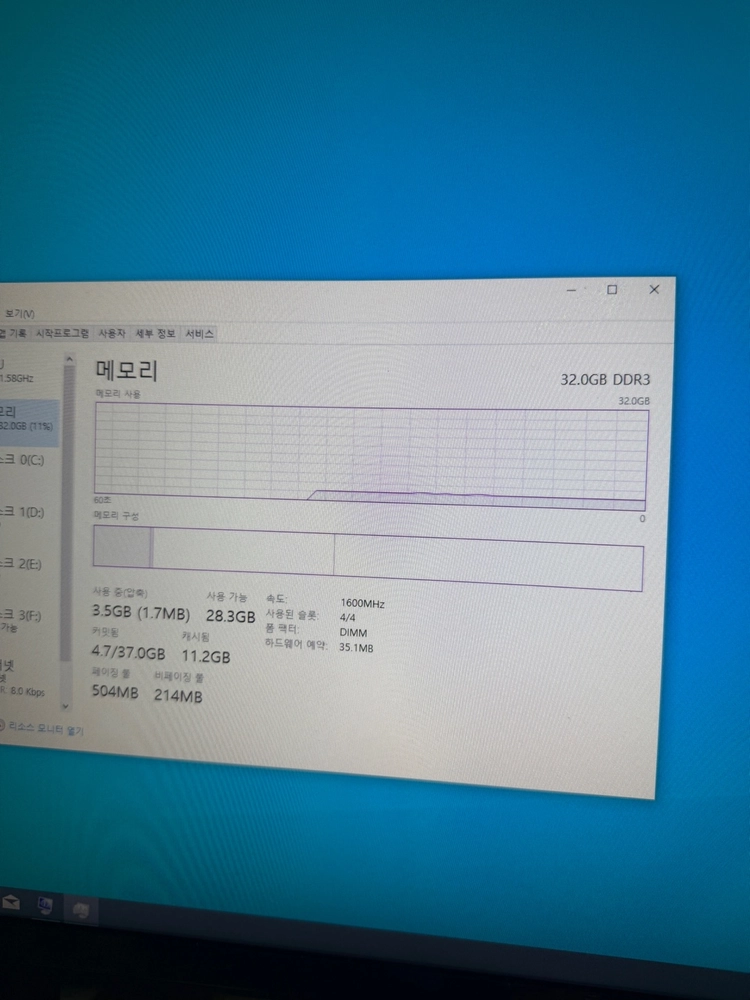
Task: Select the CPU item showing 1.58GHz
Action: tap(29, 371)
